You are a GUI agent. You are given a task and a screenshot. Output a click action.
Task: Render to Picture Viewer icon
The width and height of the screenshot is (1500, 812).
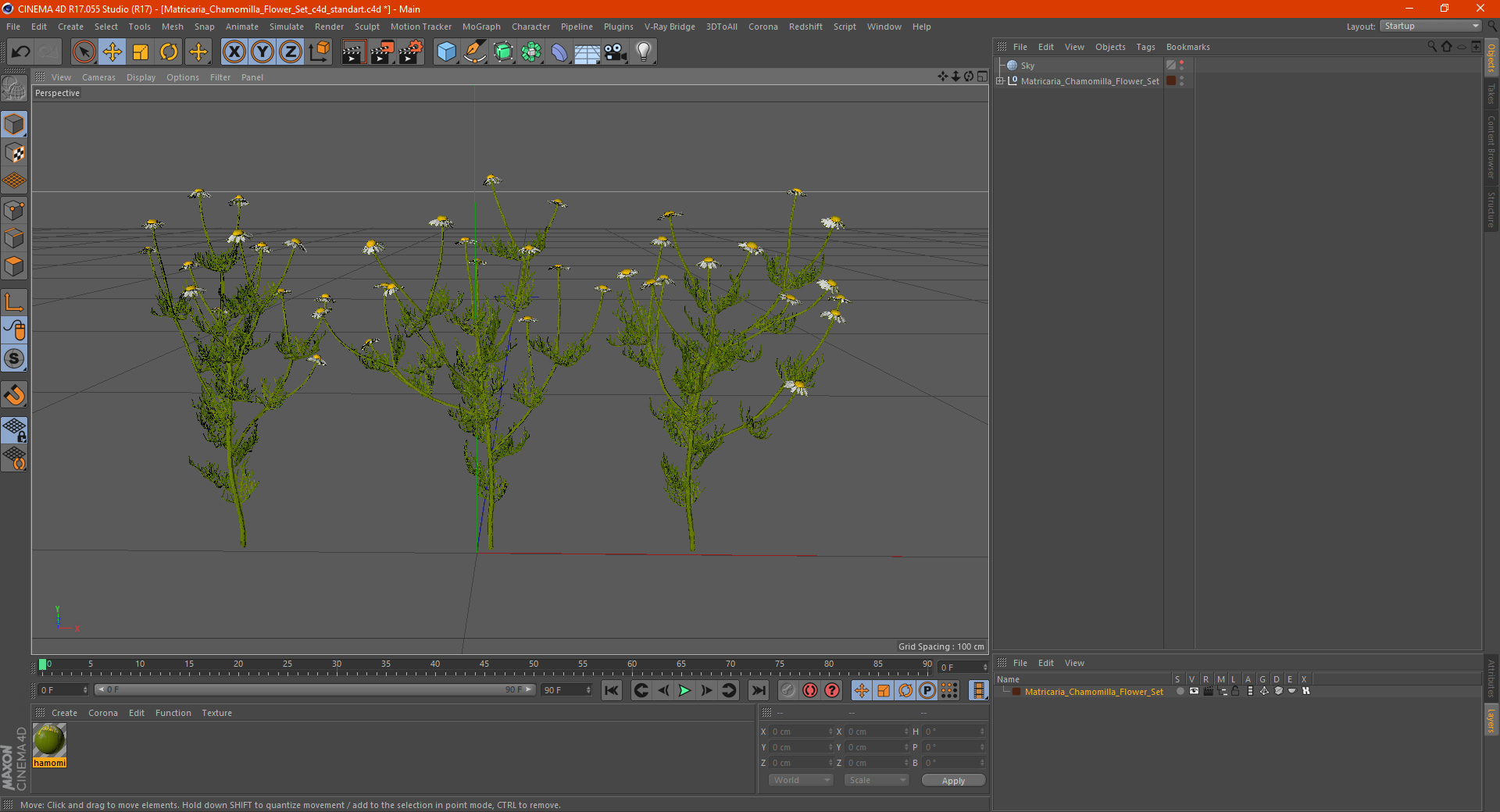(x=382, y=52)
